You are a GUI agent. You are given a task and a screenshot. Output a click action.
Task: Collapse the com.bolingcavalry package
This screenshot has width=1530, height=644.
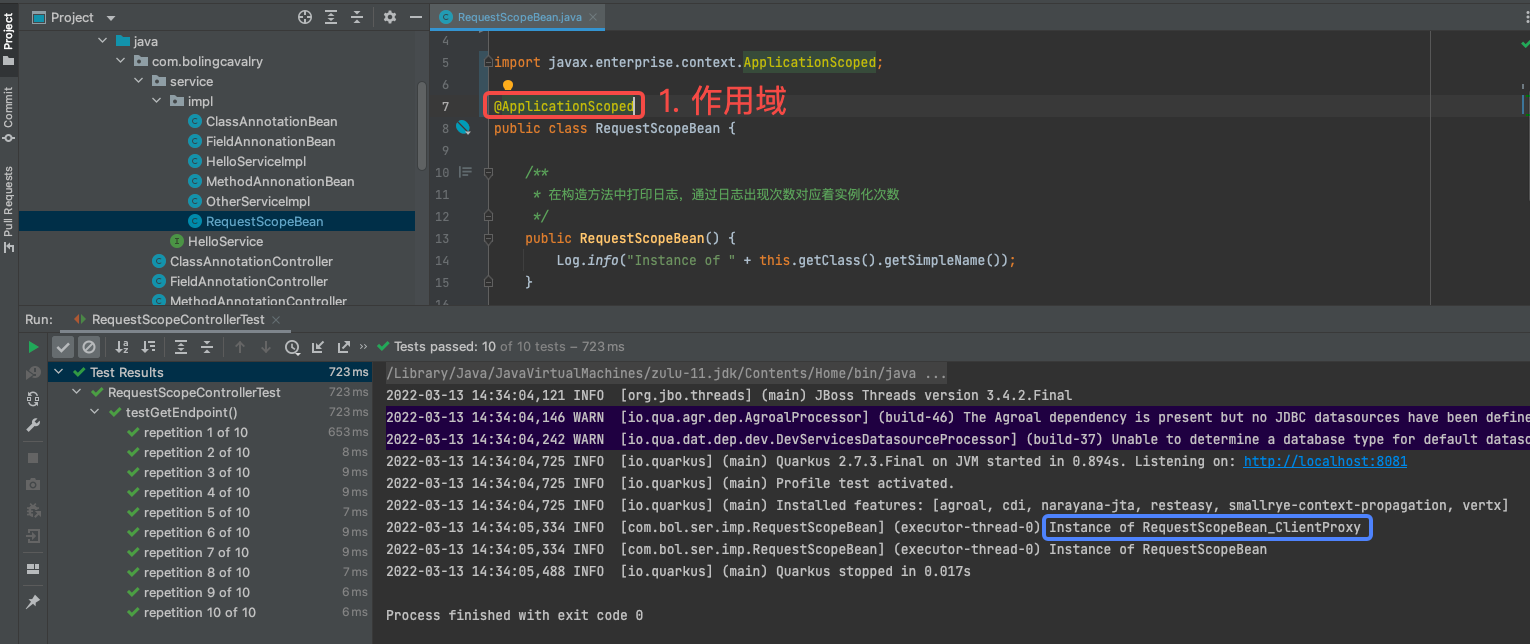pos(120,61)
